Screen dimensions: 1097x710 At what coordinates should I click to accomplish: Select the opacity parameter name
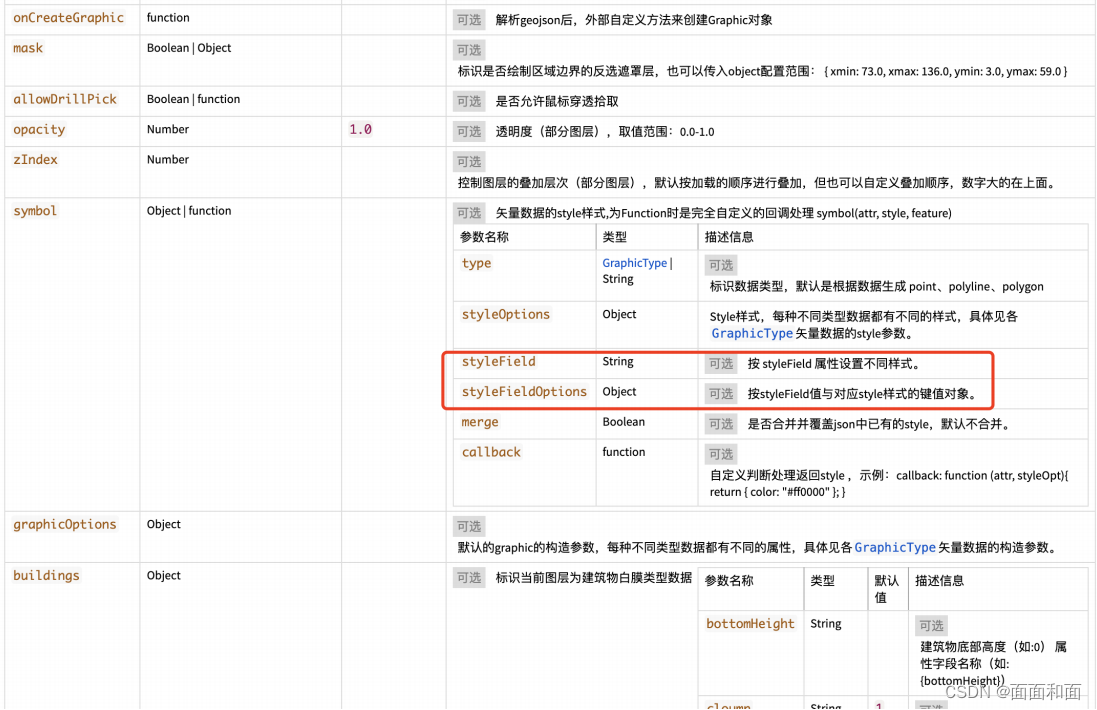coord(39,129)
